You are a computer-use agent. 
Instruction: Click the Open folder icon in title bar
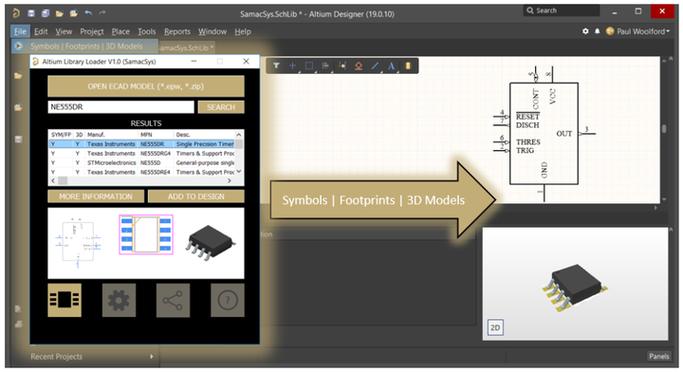[x=60, y=14]
